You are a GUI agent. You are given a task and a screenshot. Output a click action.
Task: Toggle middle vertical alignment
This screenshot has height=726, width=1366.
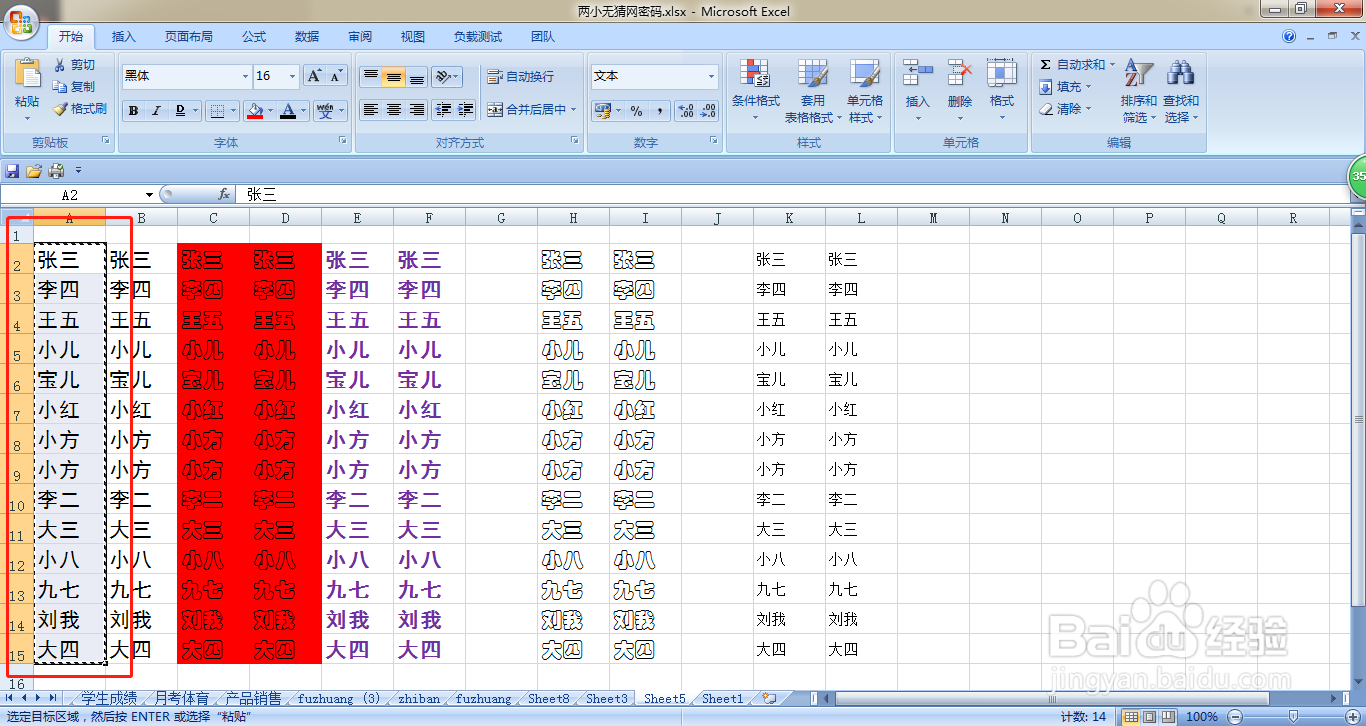pos(393,76)
